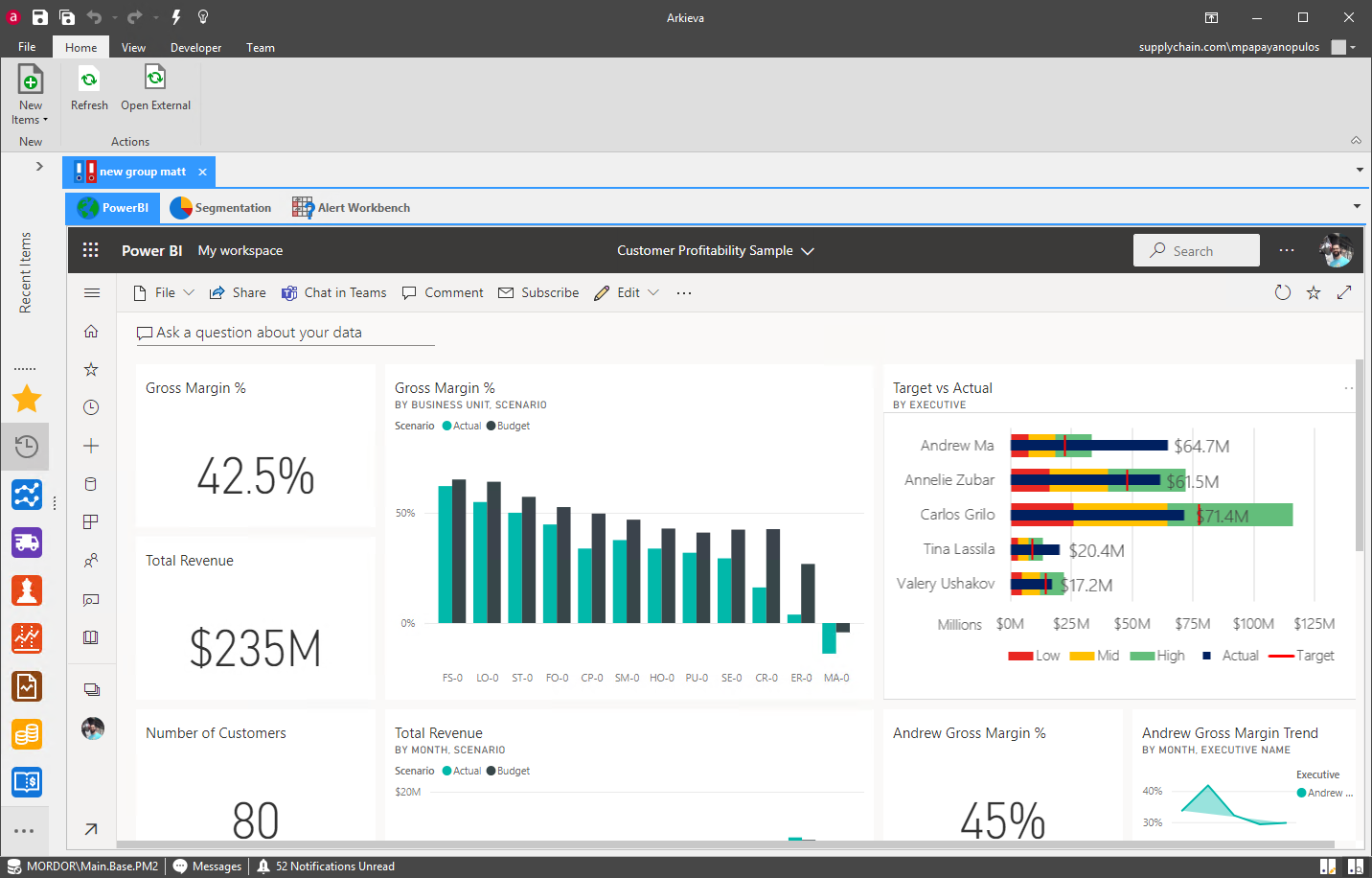Screen dimensions: 1372x878
Task: Switch to the Developer ribbon tab
Action: pos(195,48)
